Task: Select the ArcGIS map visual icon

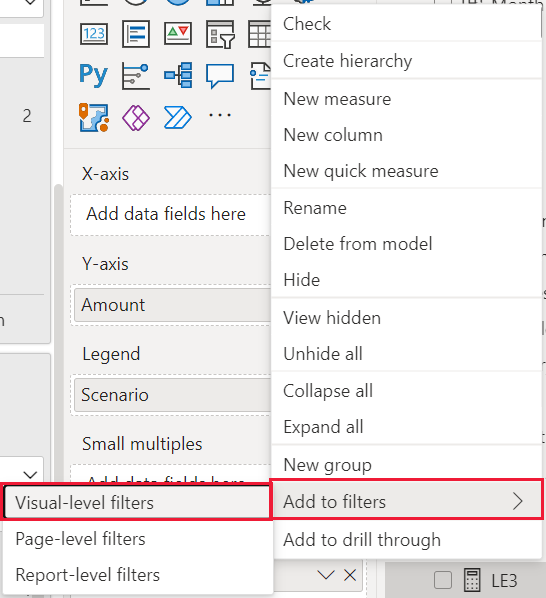Action: (x=94, y=117)
